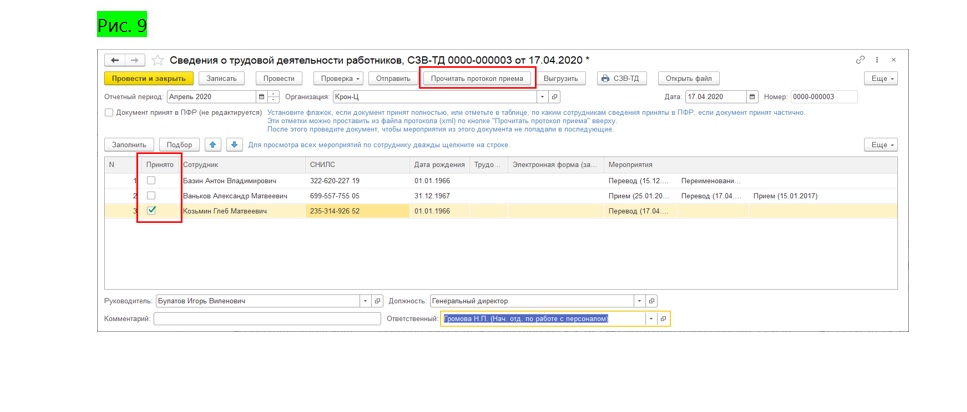
Task: Uncheck Принято for Козьмин Глеб Матвеевич
Action: [x=151, y=211]
